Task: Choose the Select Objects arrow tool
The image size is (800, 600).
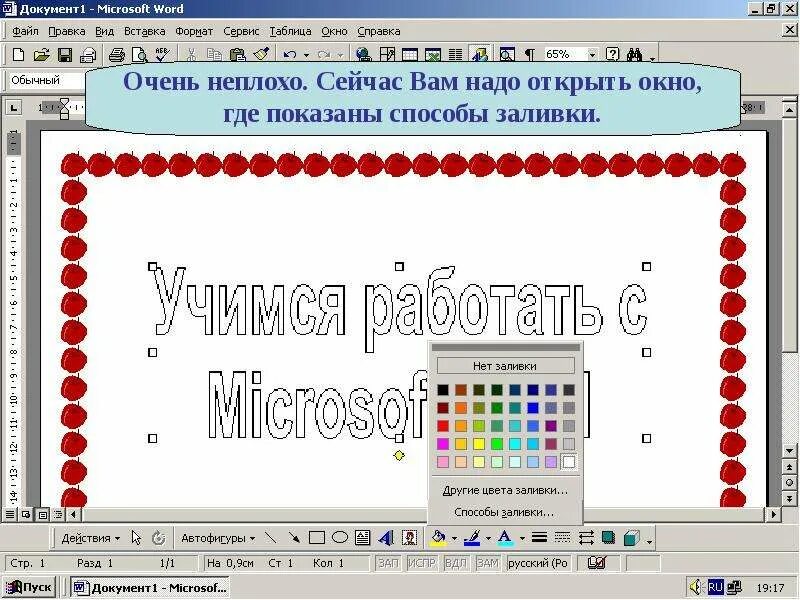Action: 136,538
